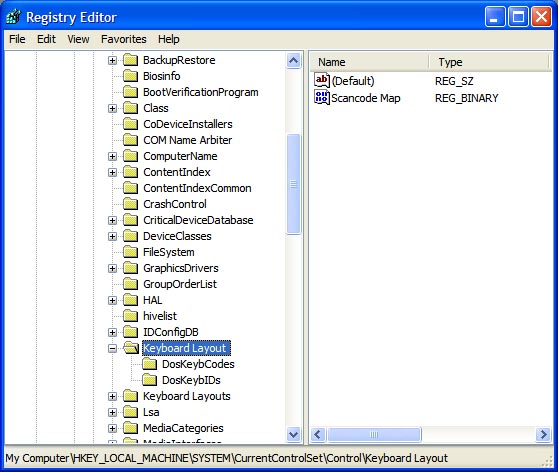
Task: Click the (Default) string value icon
Action: [322, 80]
